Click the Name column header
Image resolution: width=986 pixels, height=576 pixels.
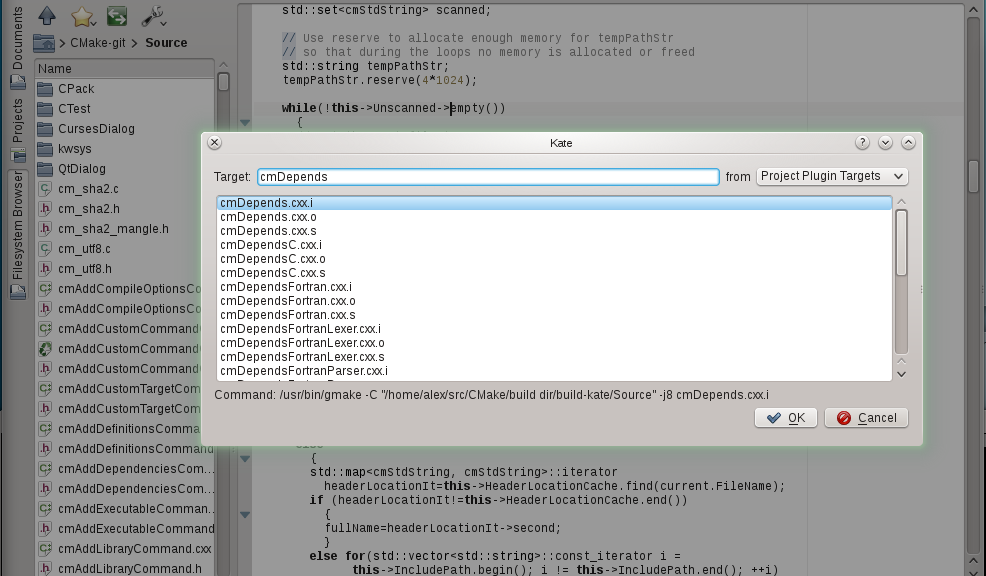[56, 69]
